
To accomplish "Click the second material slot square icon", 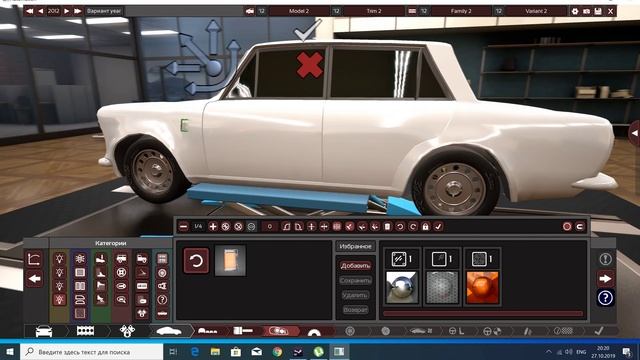I will click(439, 259).
